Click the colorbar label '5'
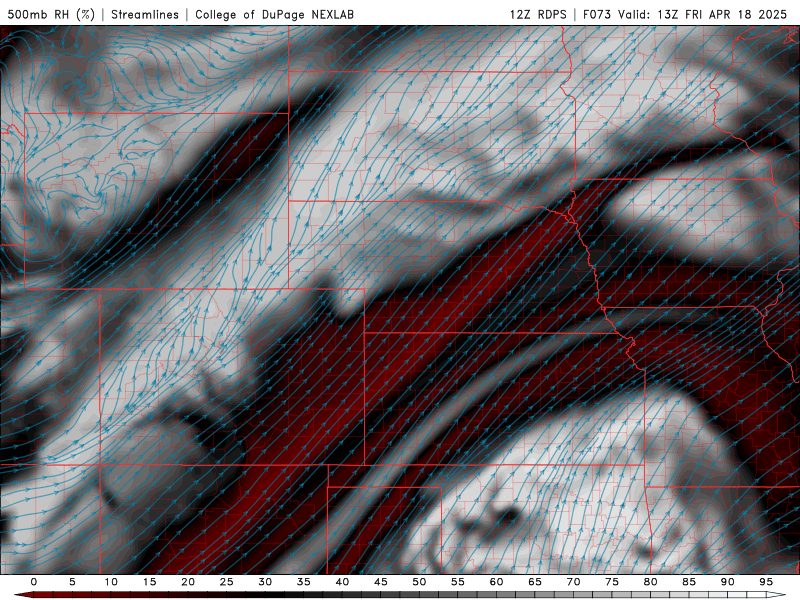This screenshot has height=600, width=800. pos(72,582)
